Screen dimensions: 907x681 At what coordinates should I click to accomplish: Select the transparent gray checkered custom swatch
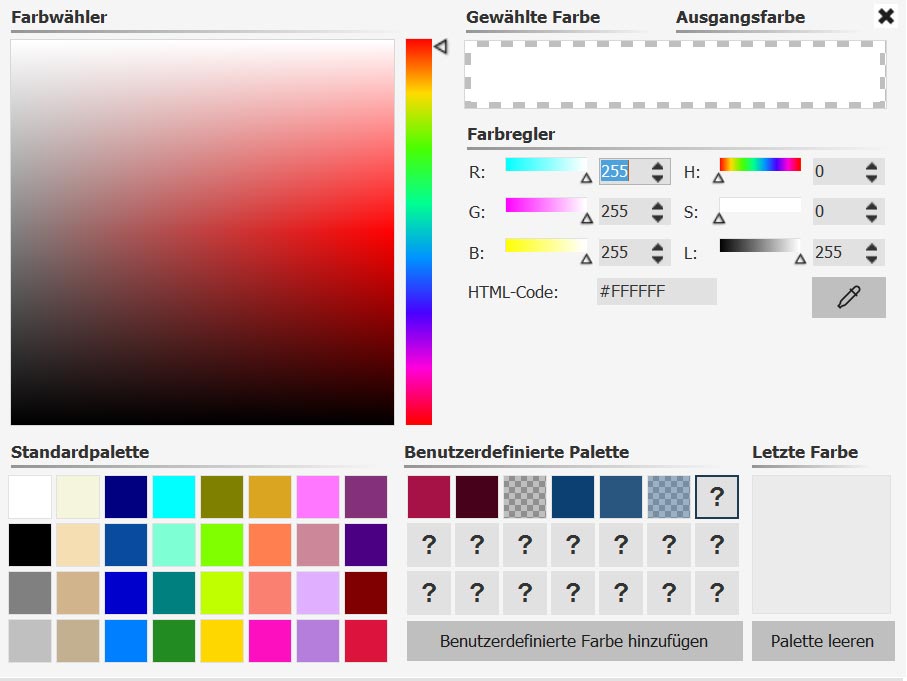tap(525, 497)
